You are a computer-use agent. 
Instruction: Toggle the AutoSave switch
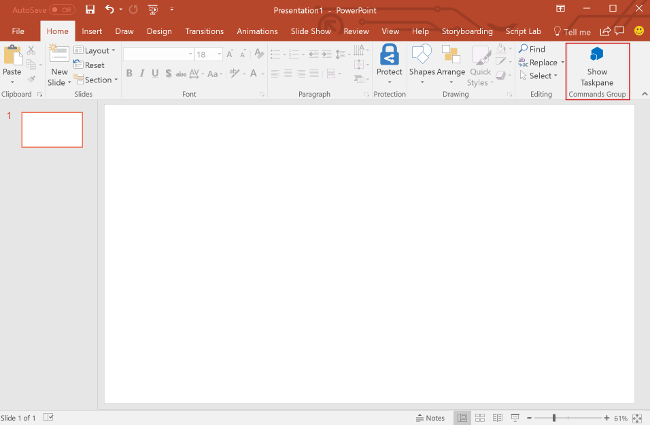tap(62, 10)
